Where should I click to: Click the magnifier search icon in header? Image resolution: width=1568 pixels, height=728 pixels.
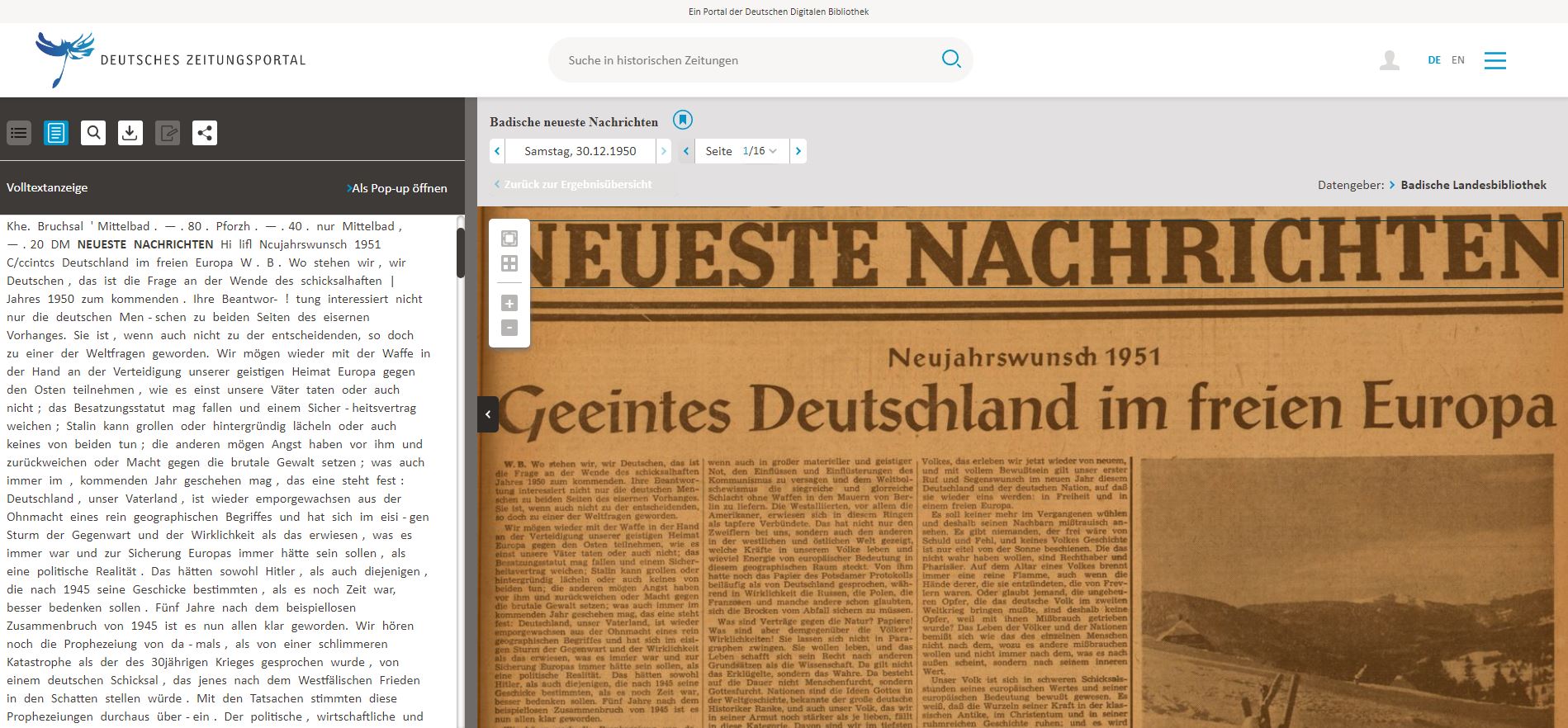point(951,59)
